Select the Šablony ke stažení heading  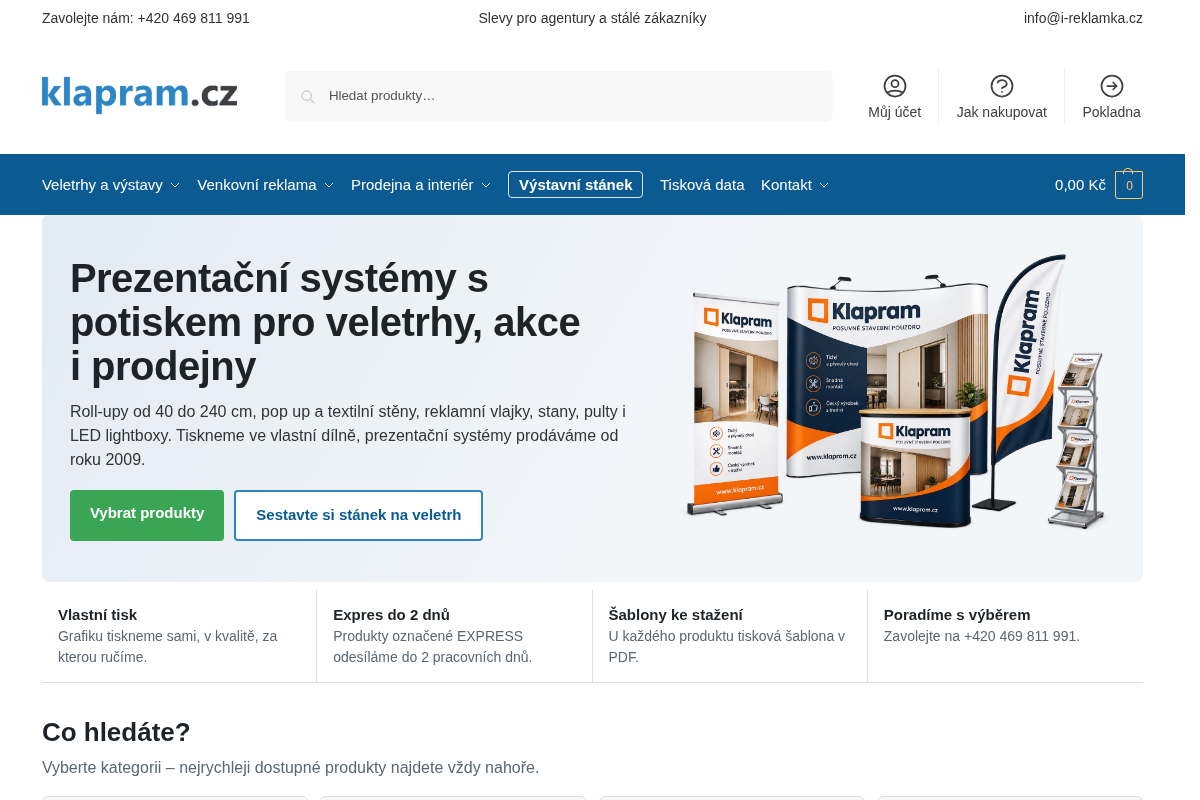click(675, 615)
